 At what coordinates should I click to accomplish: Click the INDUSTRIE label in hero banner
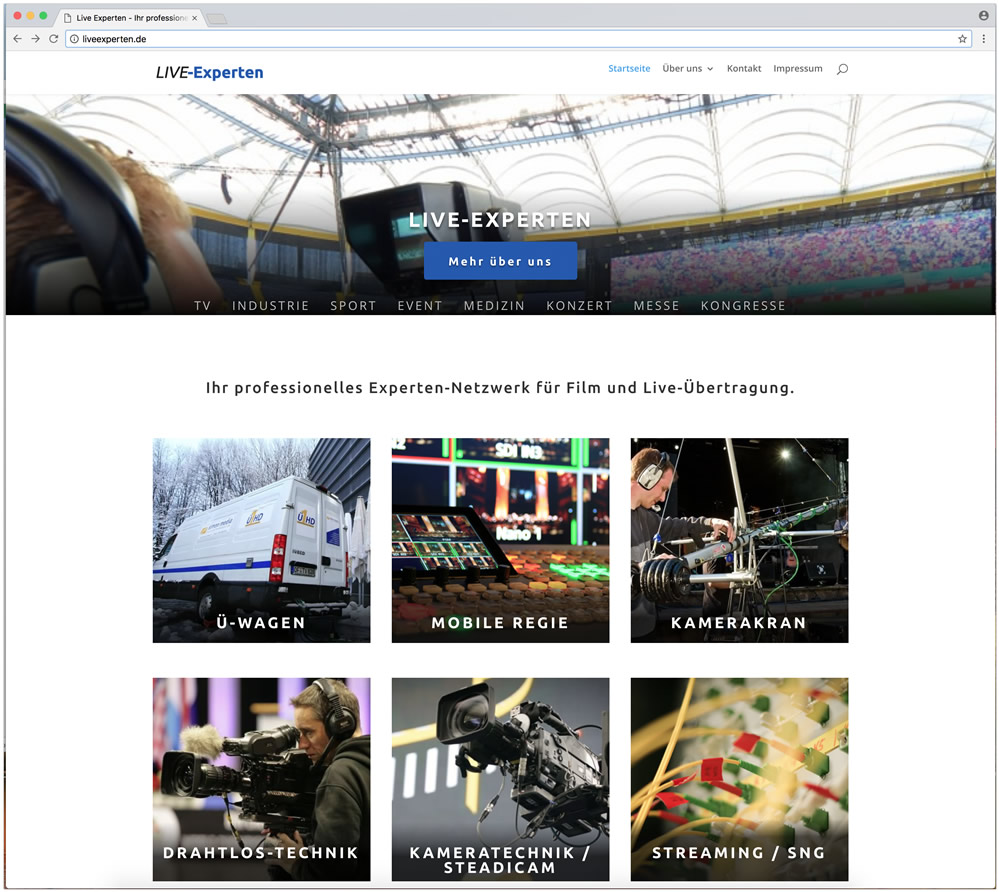point(270,306)
